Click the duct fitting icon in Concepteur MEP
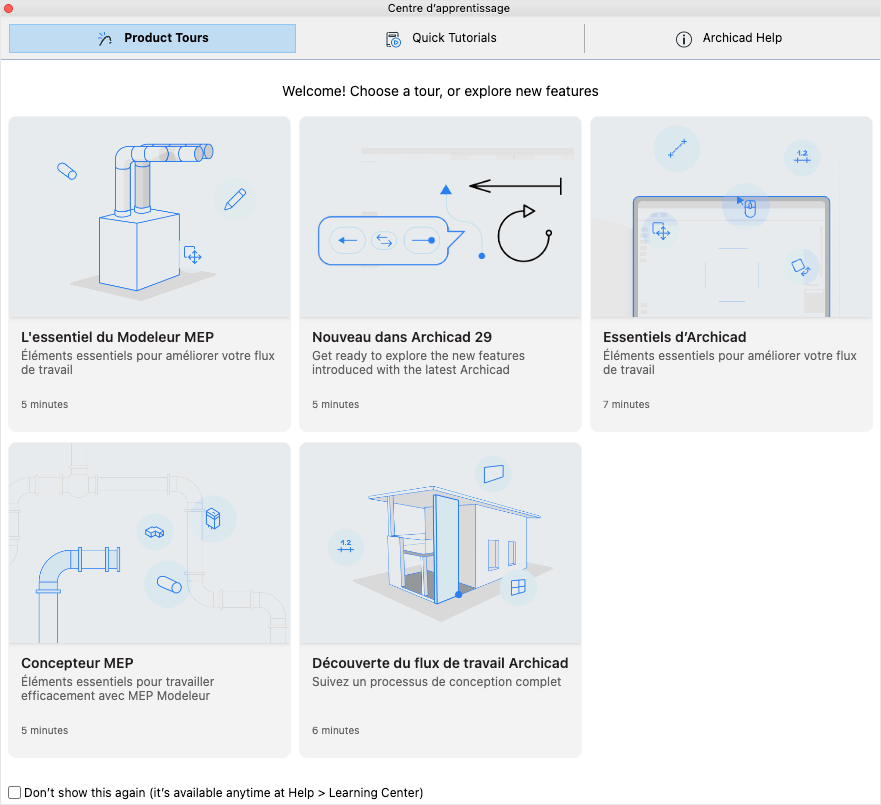This screenshot has width=881, height=805. tap(155, 531)
